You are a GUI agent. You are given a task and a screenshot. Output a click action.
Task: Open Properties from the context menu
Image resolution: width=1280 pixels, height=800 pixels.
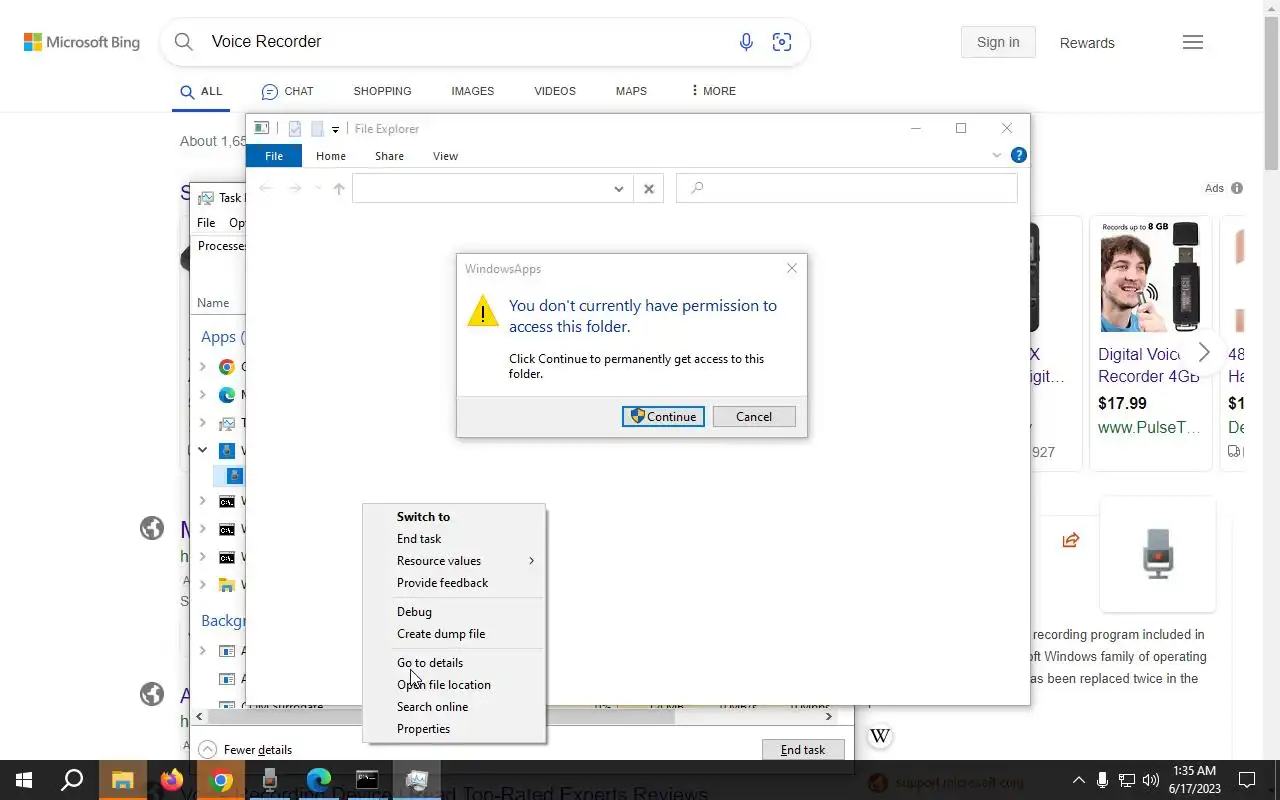pos(423,729)
